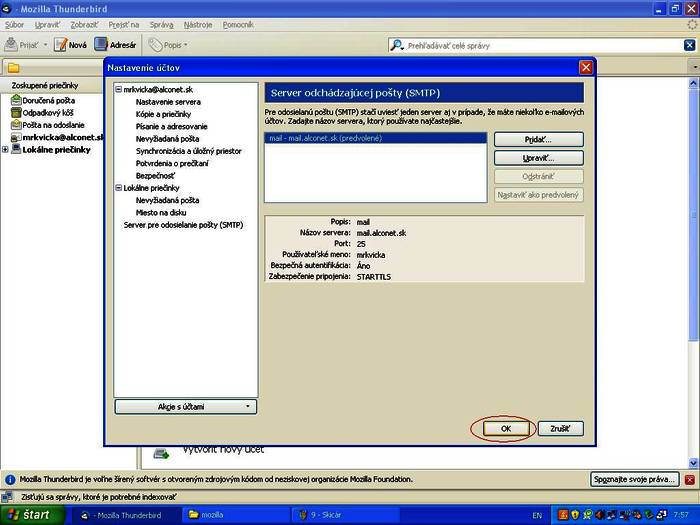Select Potvrdenia o prečítaní tree item

pyautogui.click(x=172, y=163)
